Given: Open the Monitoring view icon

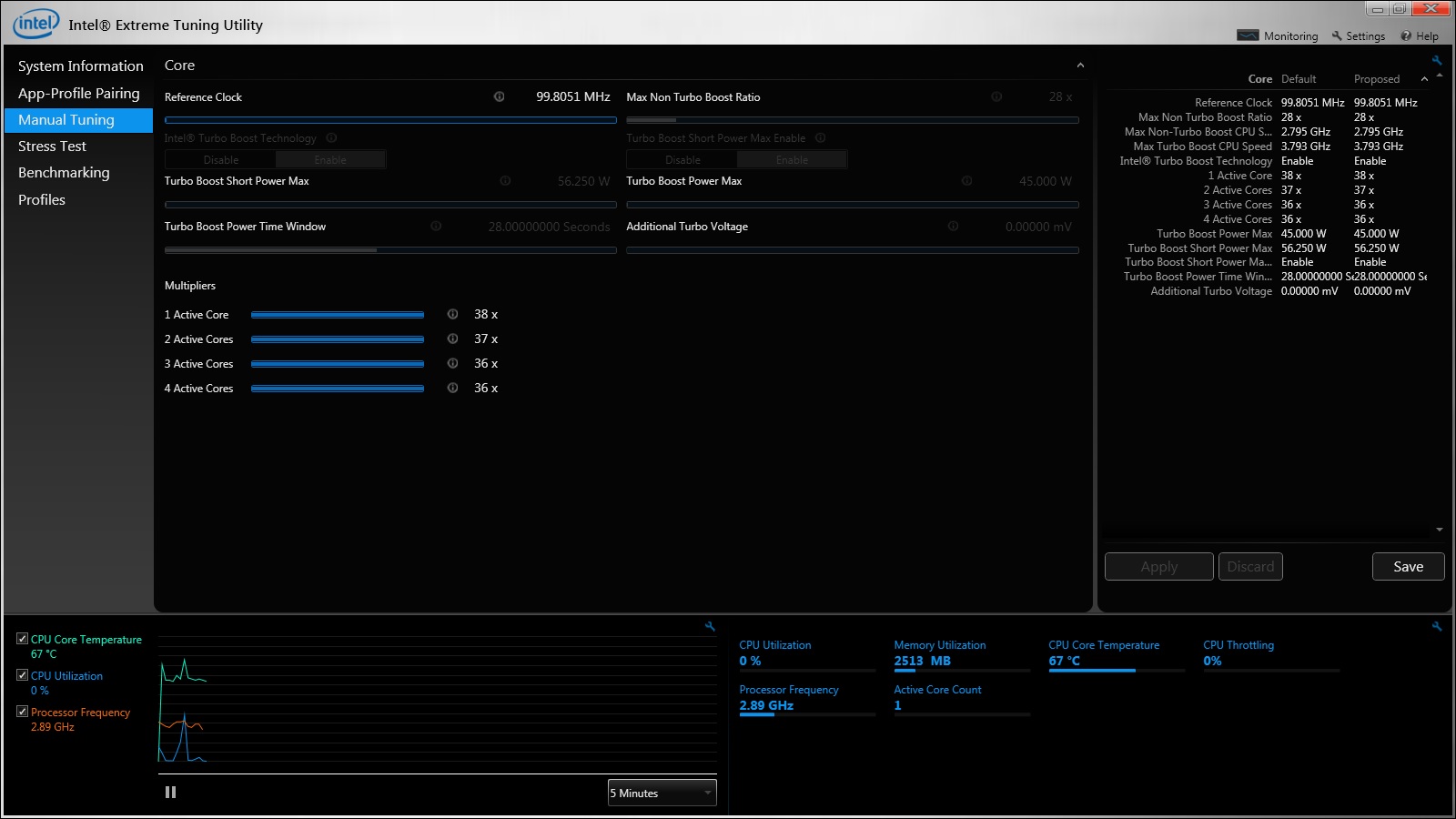Looking at the screenshot, I should [x=1248, y=35].
